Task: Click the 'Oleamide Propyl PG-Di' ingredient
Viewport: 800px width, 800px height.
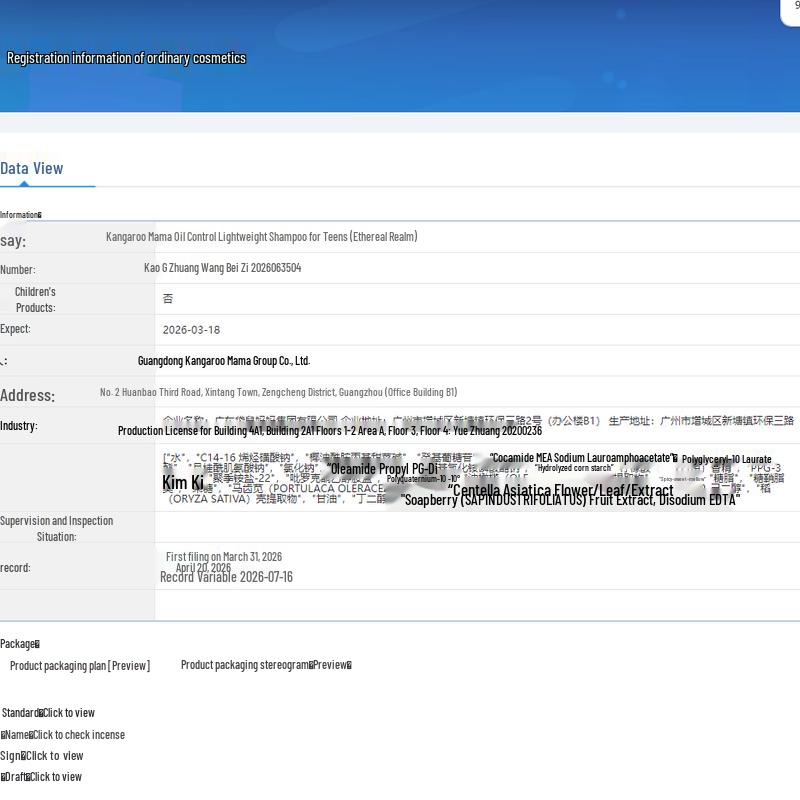Action: point(383,469)
